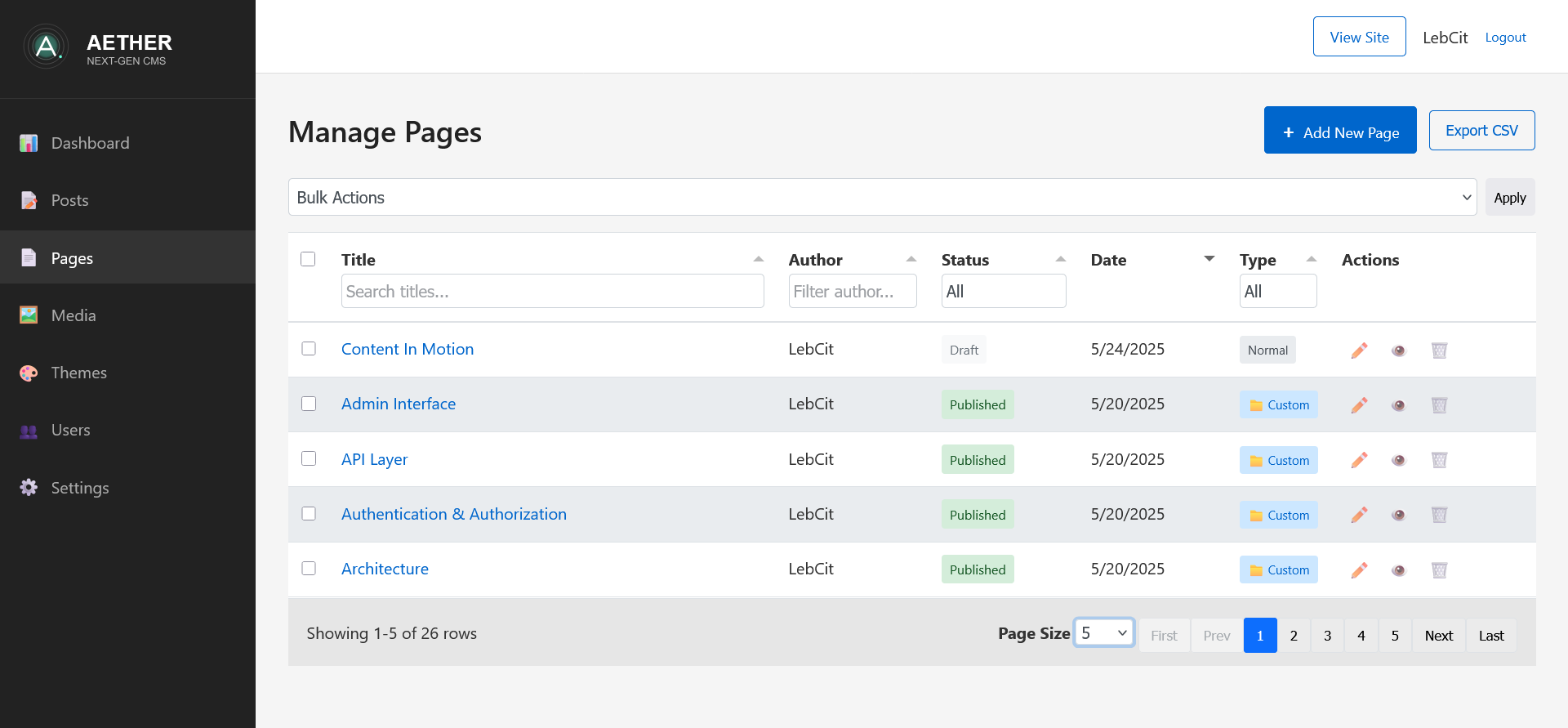Click the Posts document icon in sidebar

pyautogui.click(x=29, y=200)
